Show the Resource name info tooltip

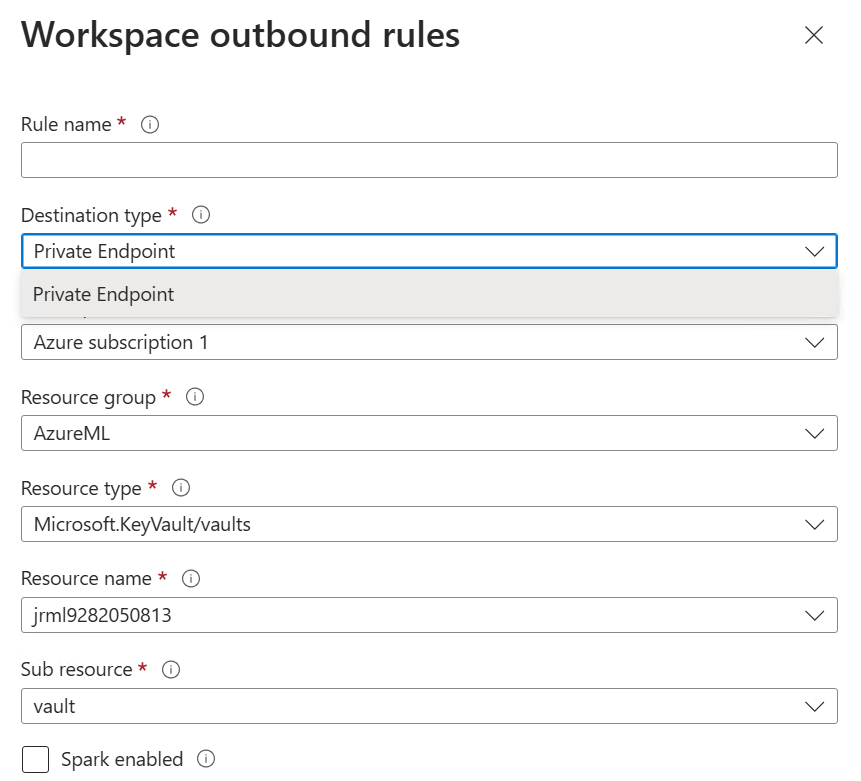point(191,579)
